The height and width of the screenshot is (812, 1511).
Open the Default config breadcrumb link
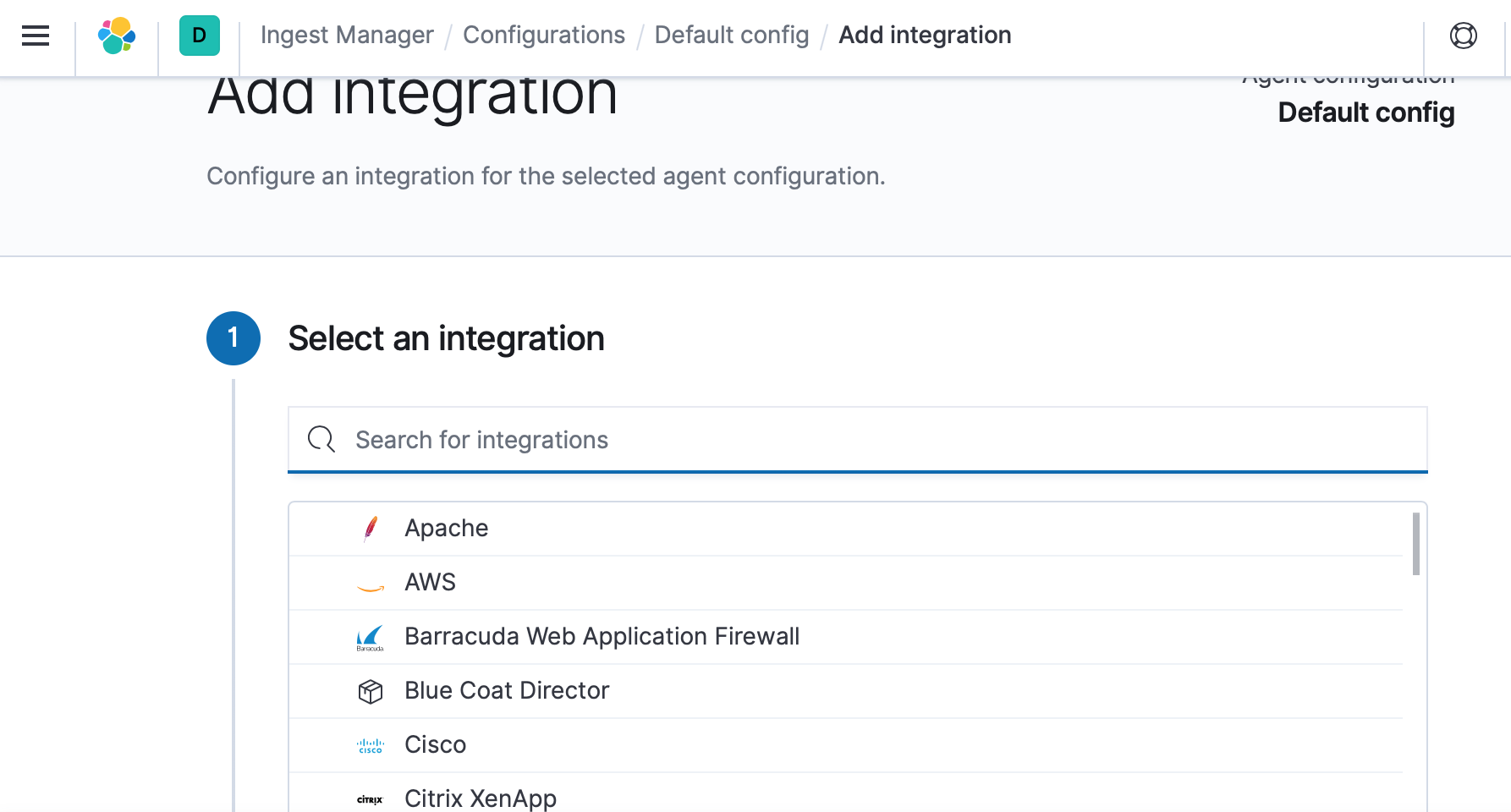tap(731, 36)
